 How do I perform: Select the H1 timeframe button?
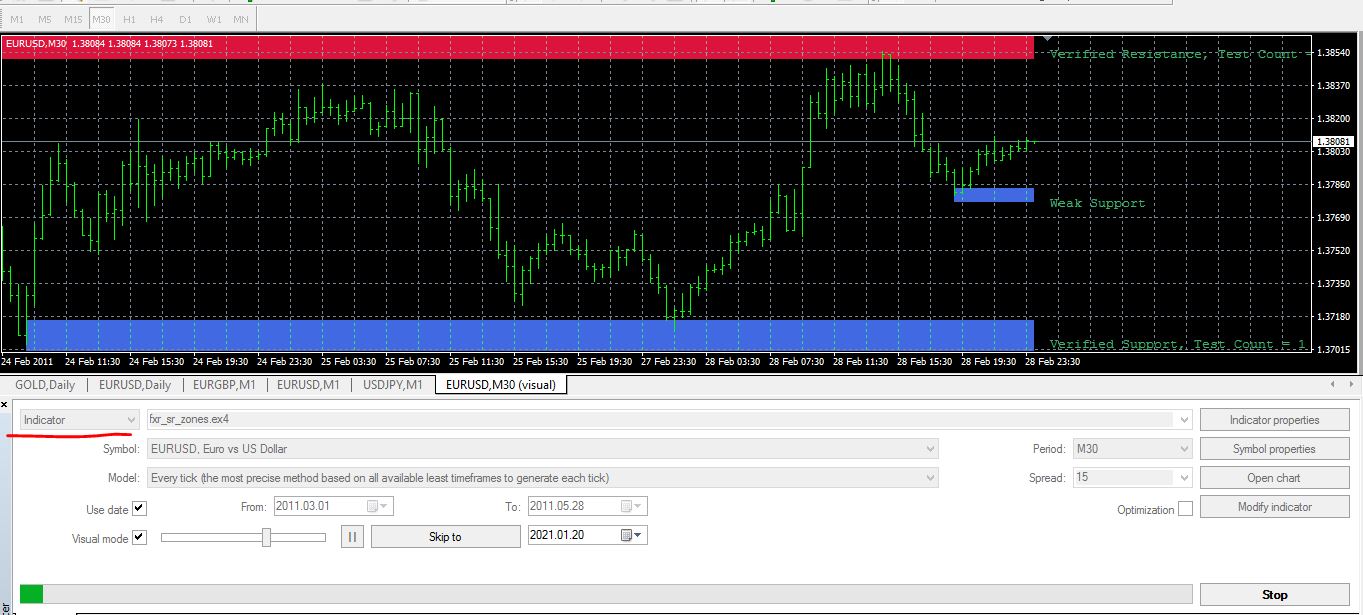(129, 19)
